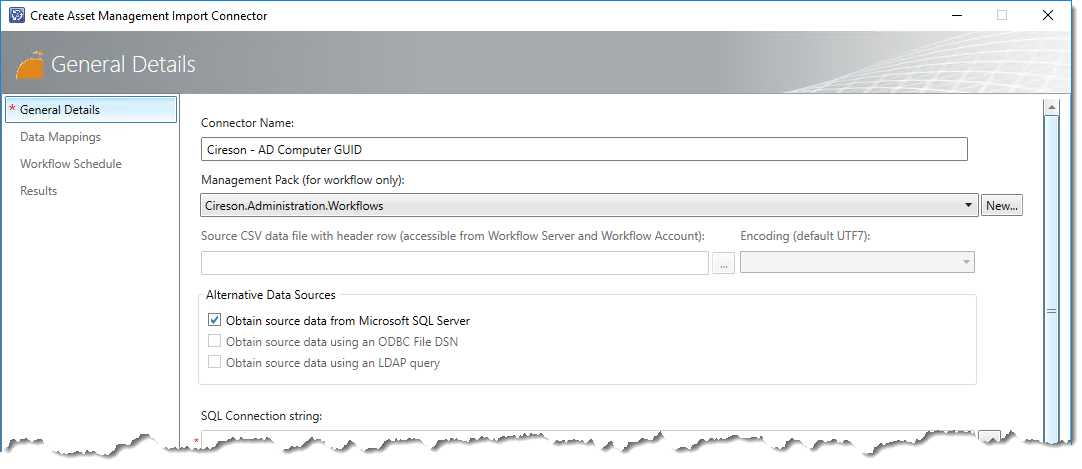
Task: Click the scrollbar up arrow
Action: [x=1051, y=107]
